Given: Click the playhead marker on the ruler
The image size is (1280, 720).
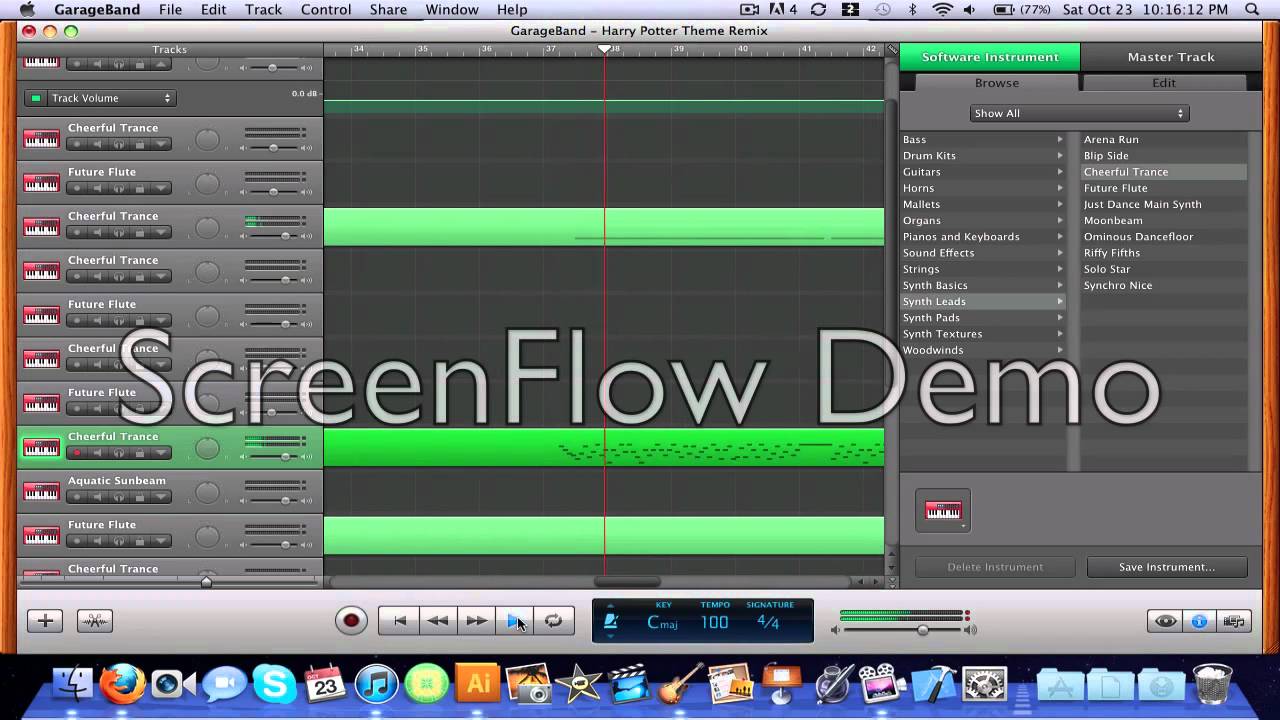Looking at the screenshot, I should click(604, 49).
